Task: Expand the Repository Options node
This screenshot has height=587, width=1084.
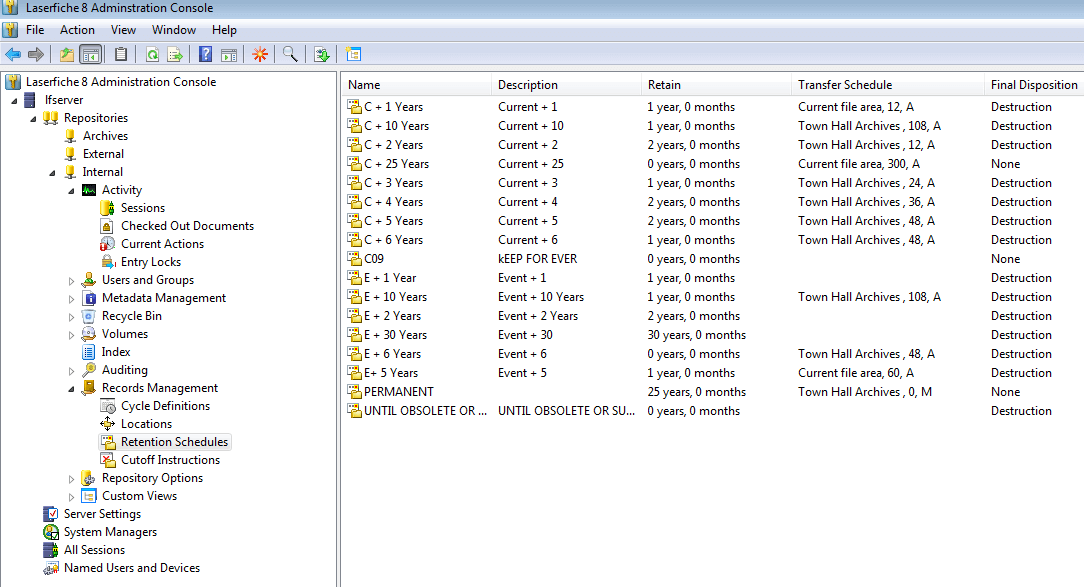Action: coord(71,478)
